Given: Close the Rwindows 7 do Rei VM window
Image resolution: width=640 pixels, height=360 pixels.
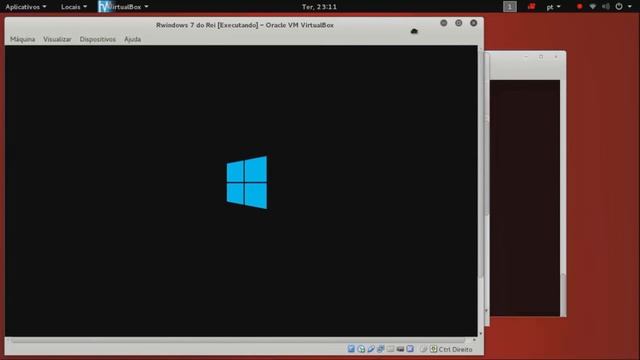Looking at the screenshot, I should coord(473,23).
